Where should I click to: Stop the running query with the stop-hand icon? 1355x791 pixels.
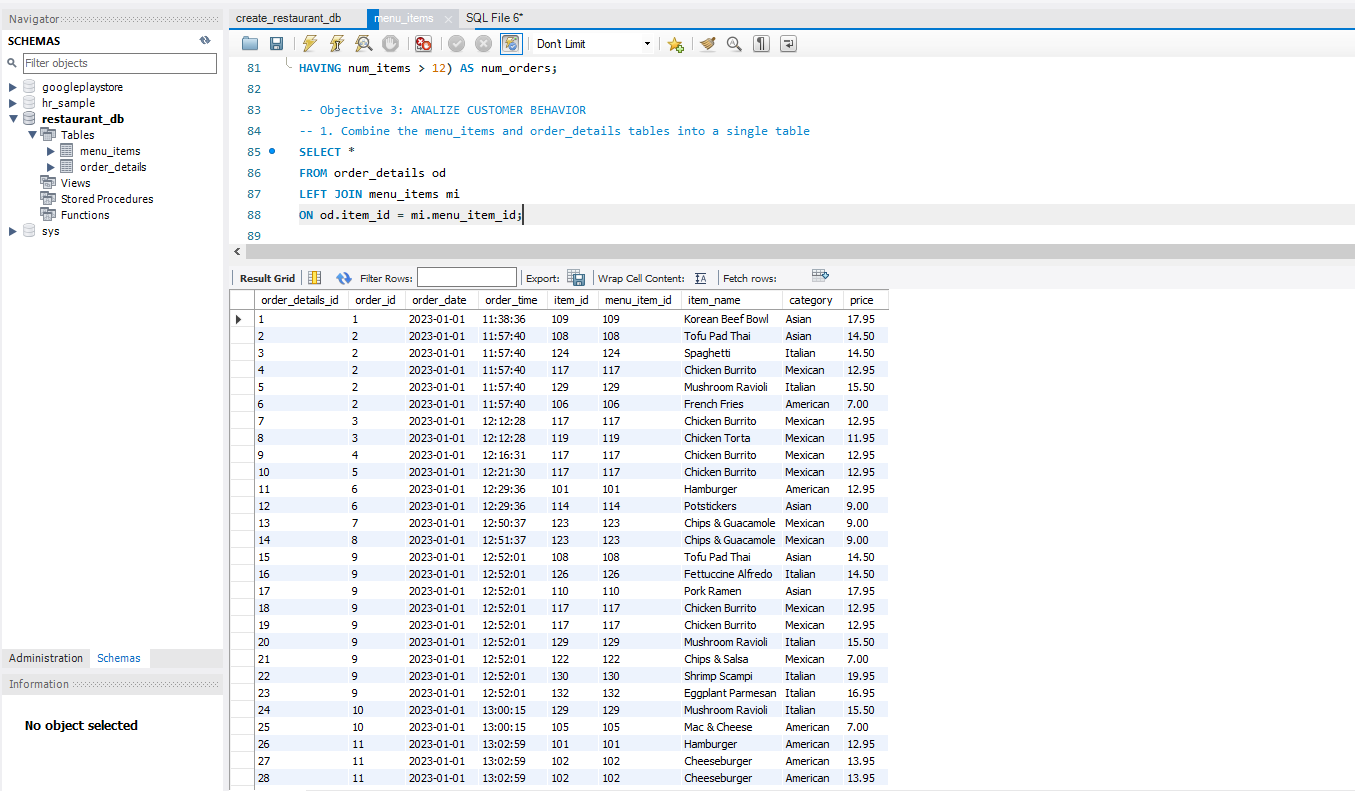(x=390, y=43)
